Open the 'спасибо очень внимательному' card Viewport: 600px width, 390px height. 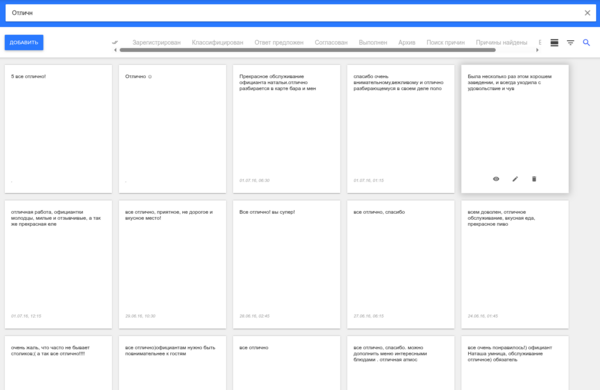[401, 129]
